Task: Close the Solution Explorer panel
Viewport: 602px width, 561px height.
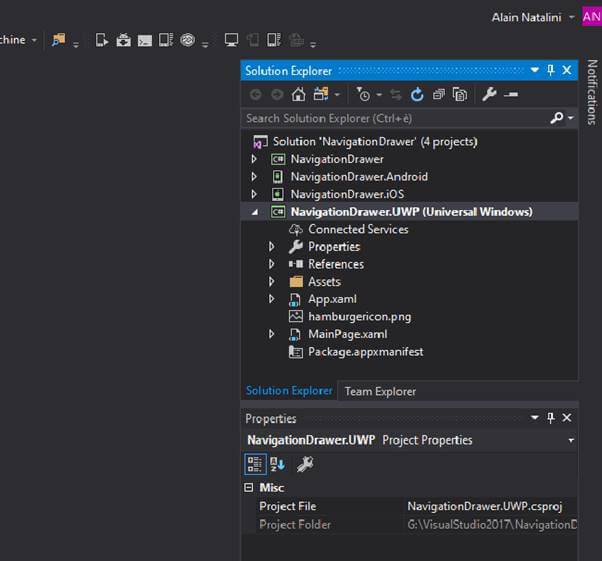Action: click(567, 70)
